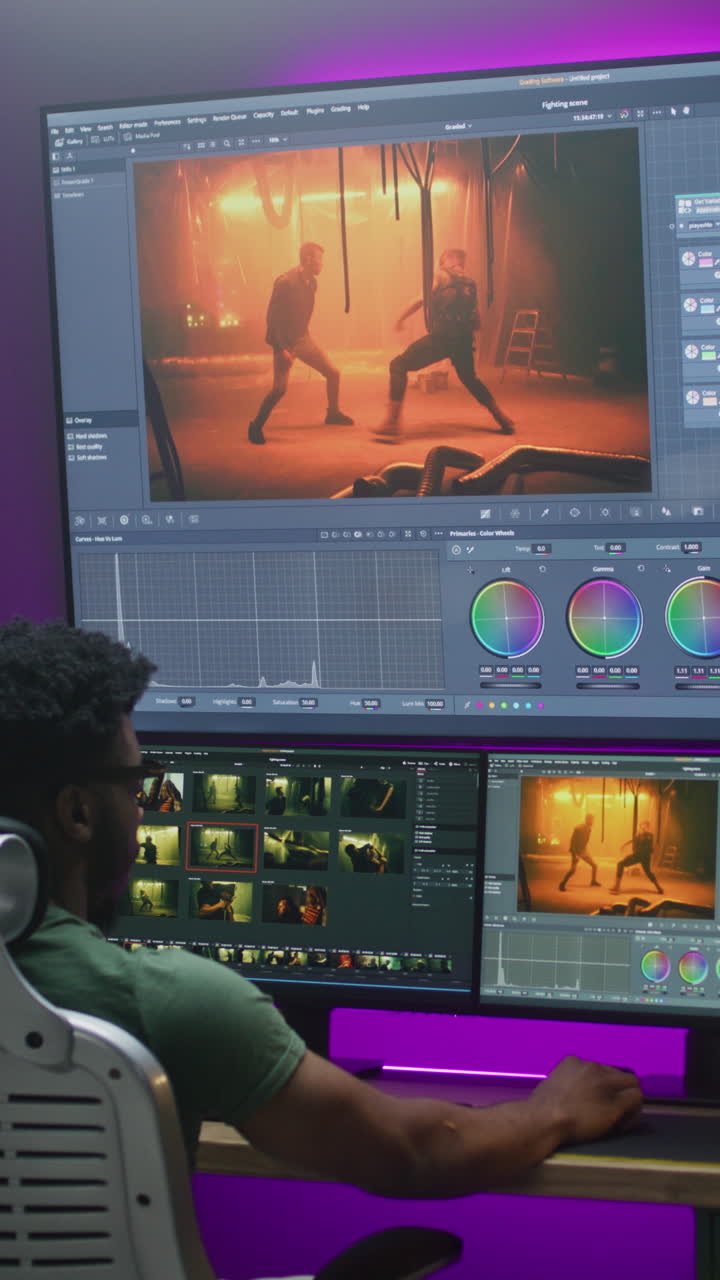720x1280 pixels.
Task: Click the Lift master slider under the wheel
Action: [510, 685]
